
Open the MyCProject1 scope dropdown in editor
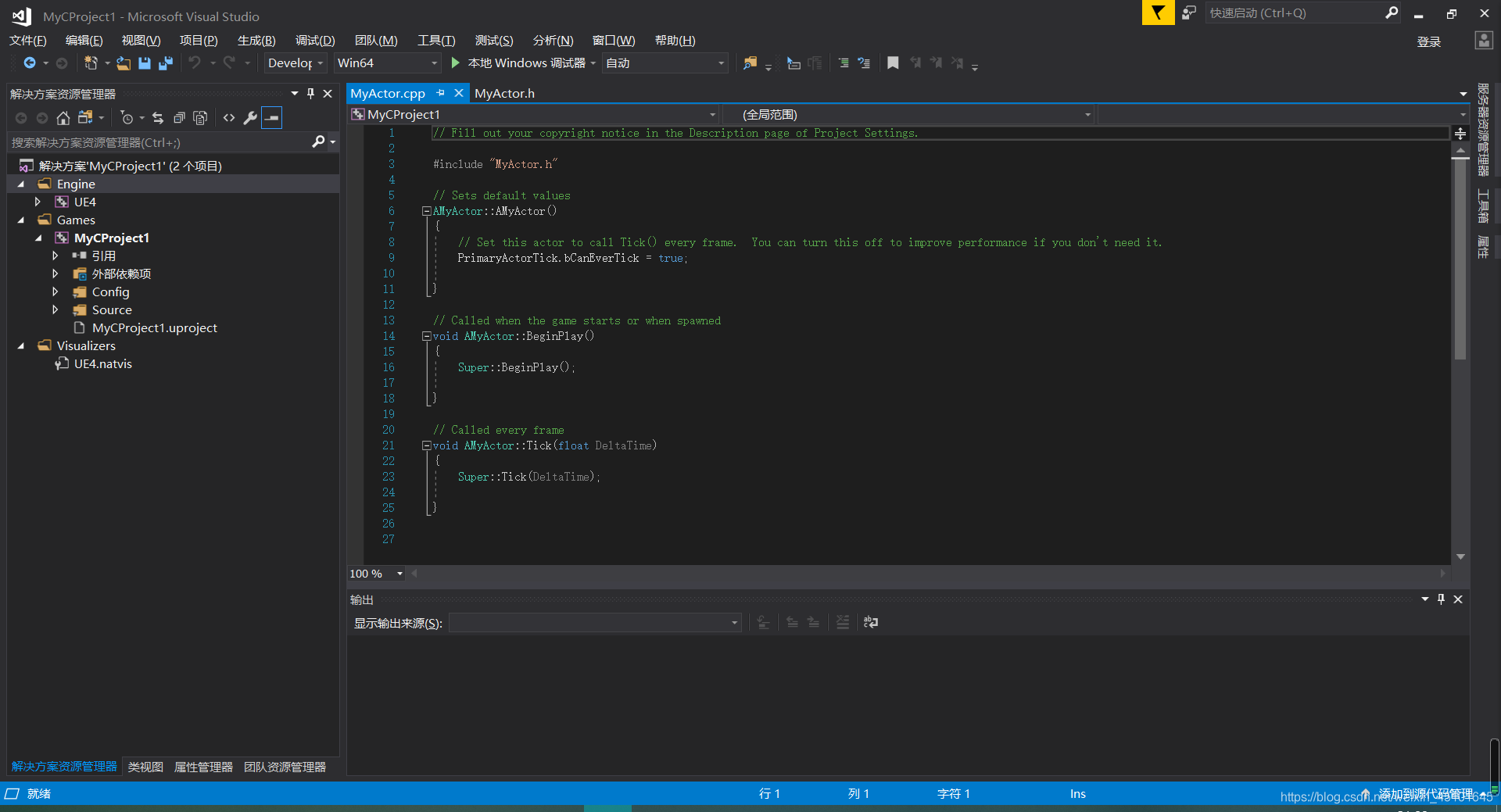pos(533,115)
